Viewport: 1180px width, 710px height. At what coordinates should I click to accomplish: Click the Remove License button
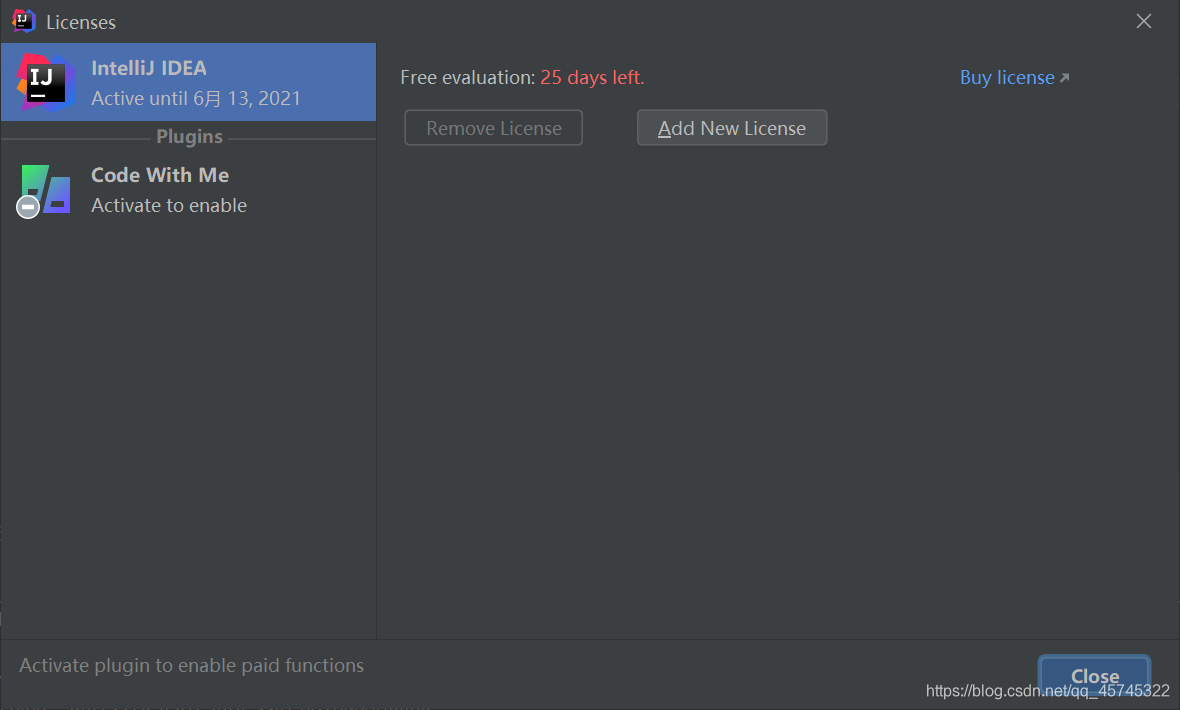[494, 128]
